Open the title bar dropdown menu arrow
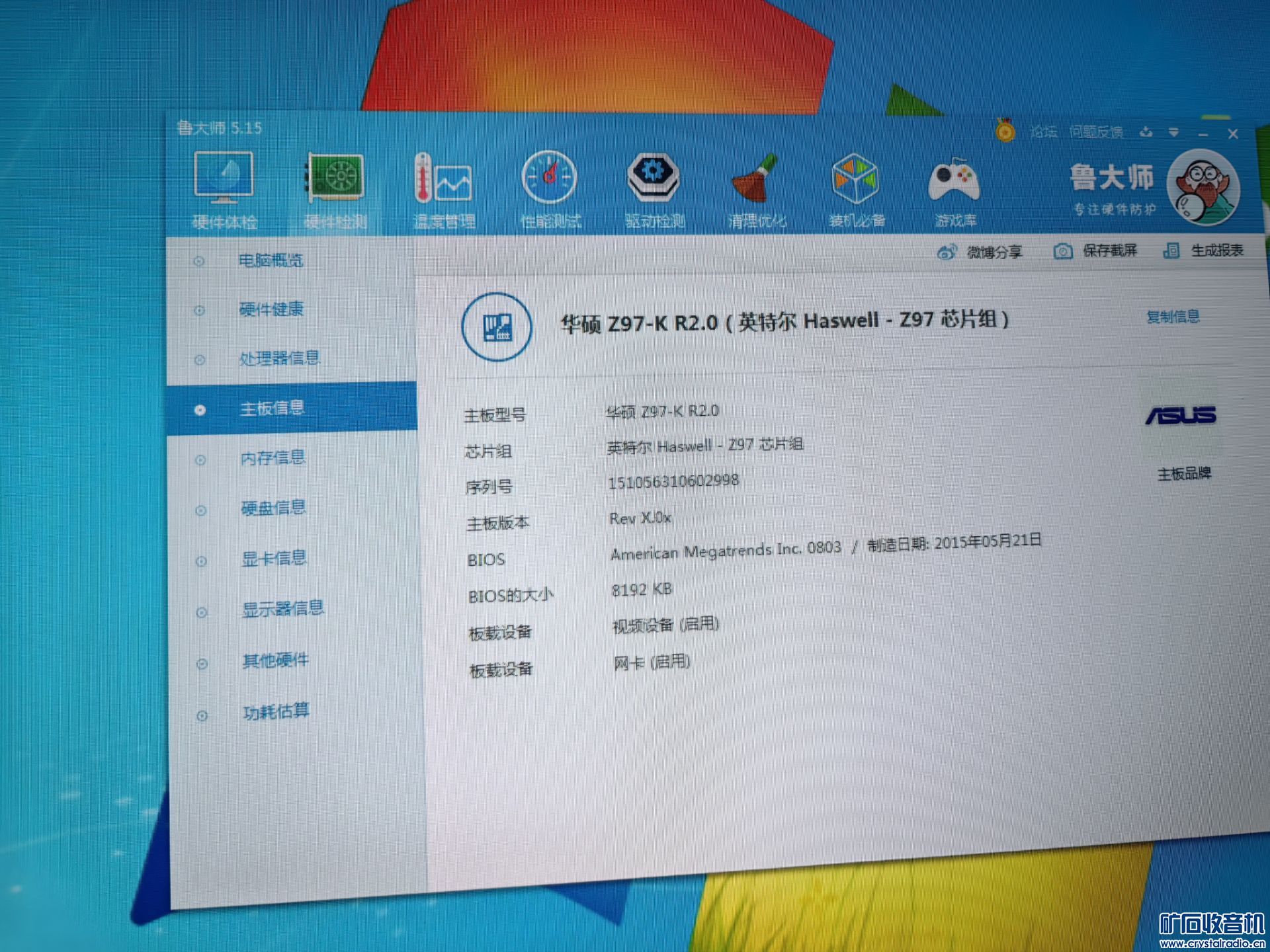 tap(1173, 133)
